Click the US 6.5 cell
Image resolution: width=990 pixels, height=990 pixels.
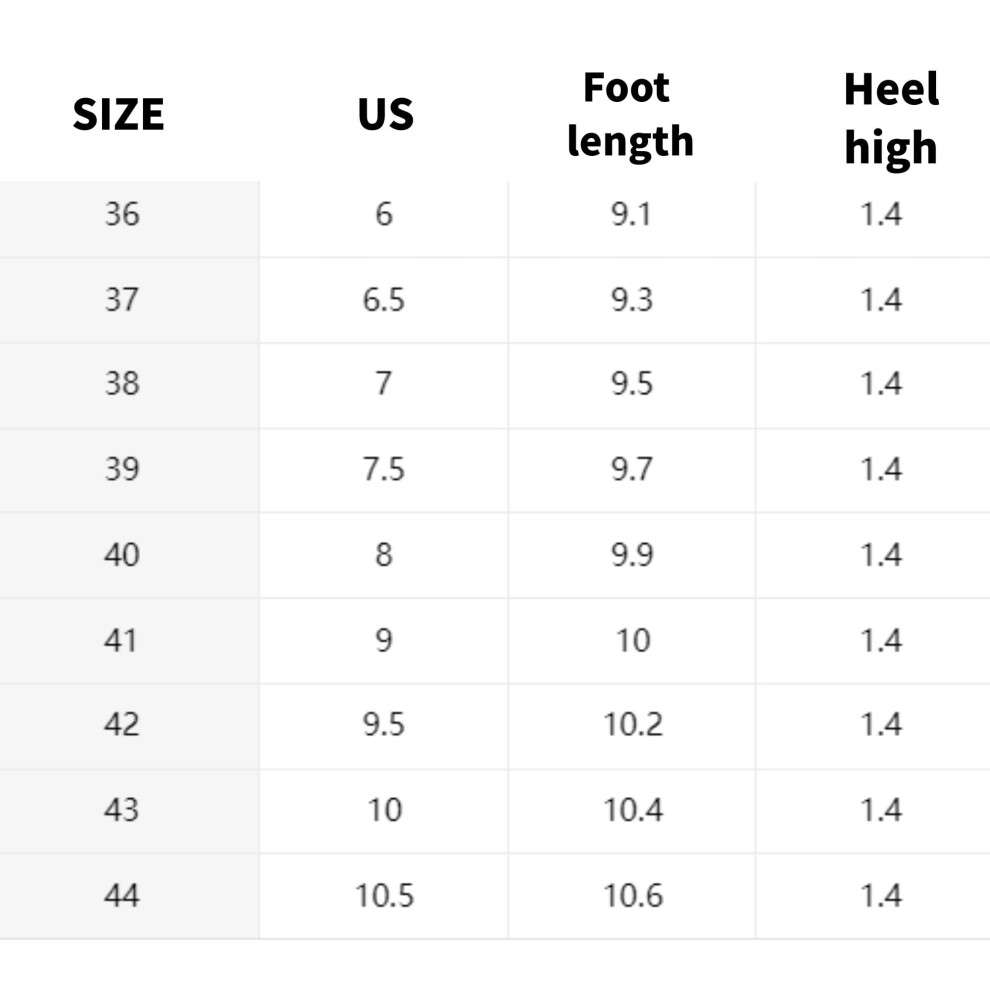[384, 301]
